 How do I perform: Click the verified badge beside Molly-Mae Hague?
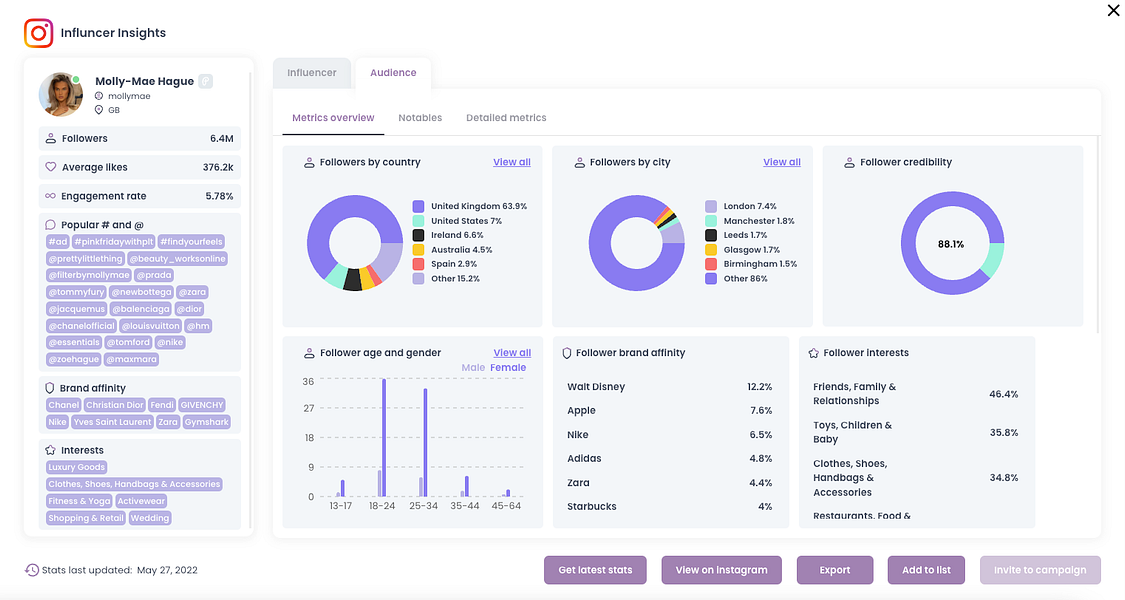tap(205, 81)
